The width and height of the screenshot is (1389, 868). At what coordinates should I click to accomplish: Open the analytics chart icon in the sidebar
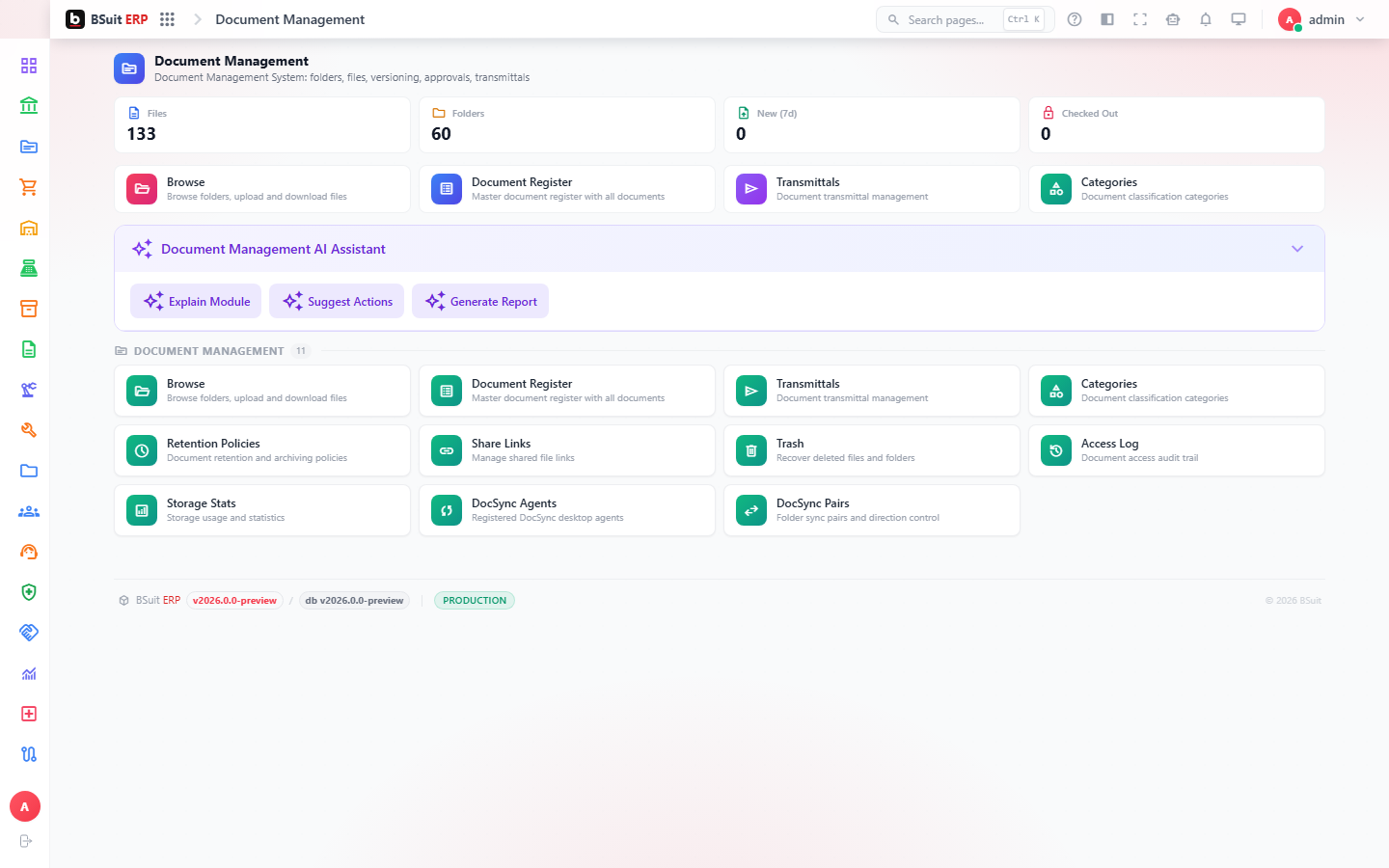pos(29,673)
